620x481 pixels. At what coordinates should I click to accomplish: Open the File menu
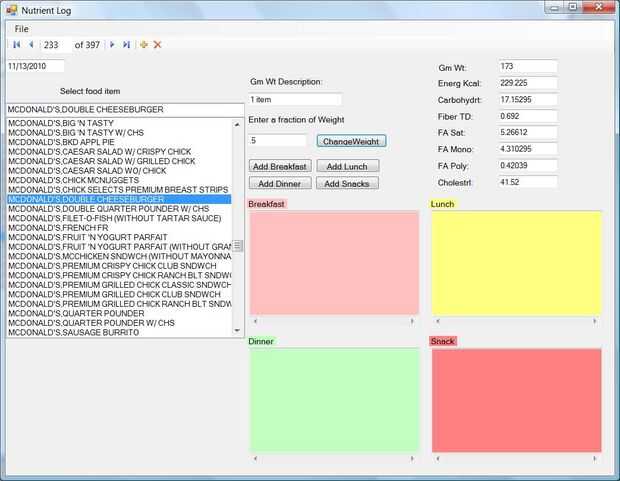[21, 29]
